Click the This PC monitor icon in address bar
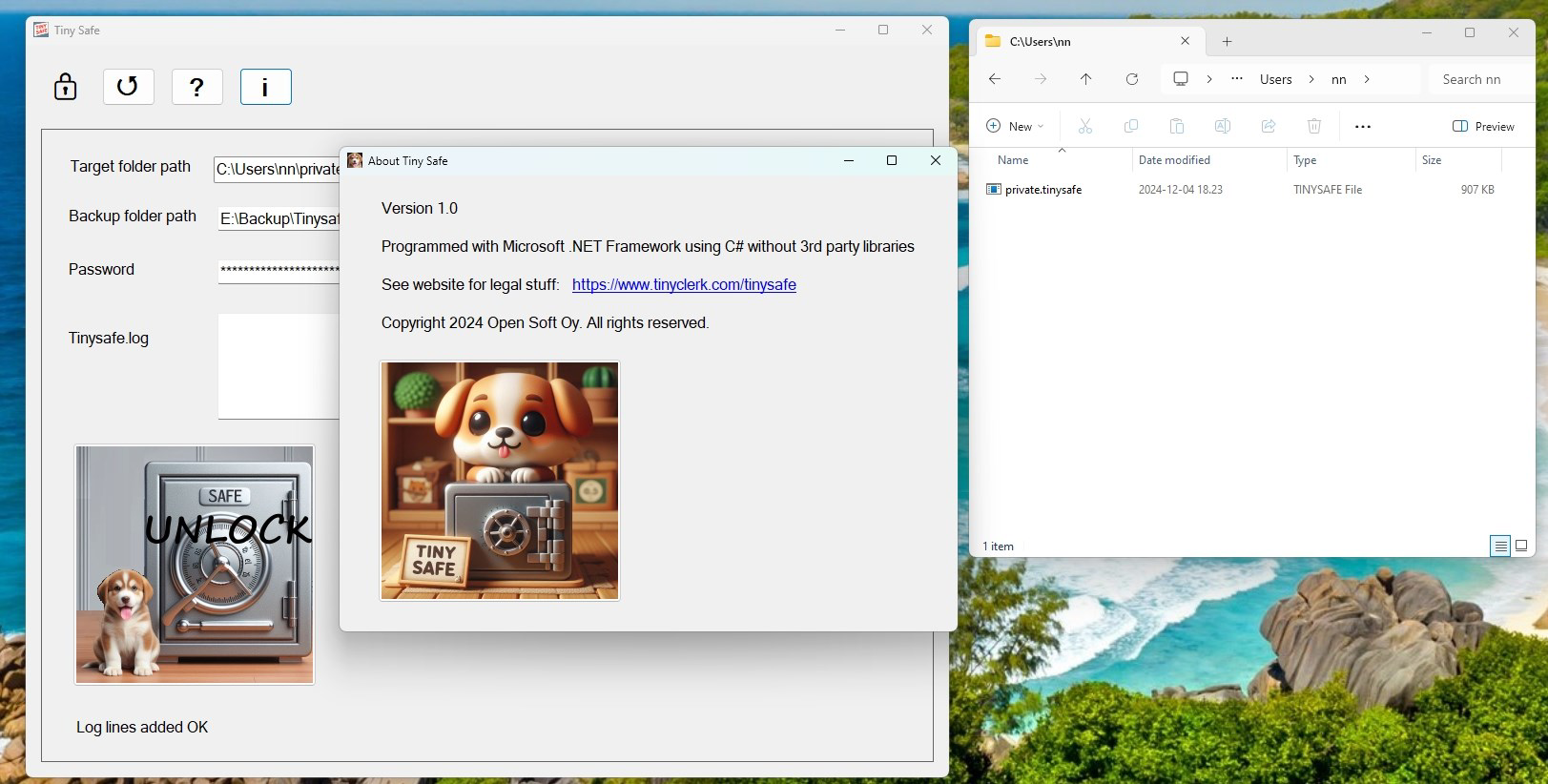Viewport: 1548px width, 784px height. (x=1181, y=79)
